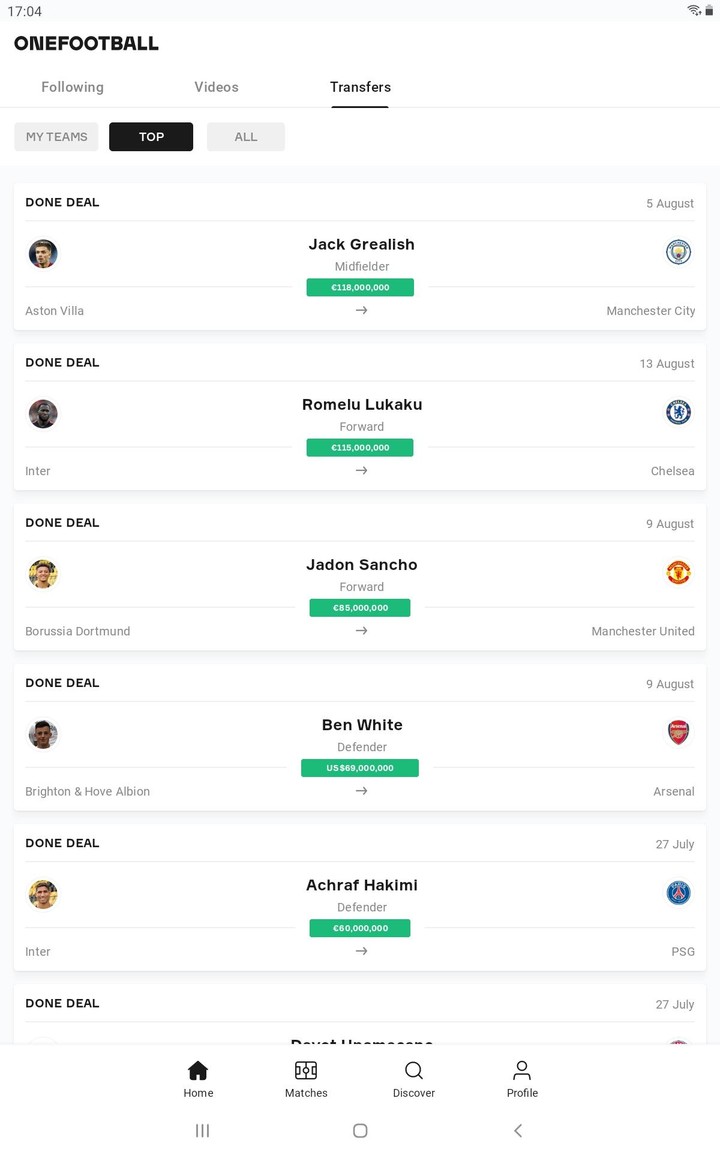Open Romelu Lukaku's player name link
Image resolution: width=720 pixels, height=1152 pixels.
point(362,405)
